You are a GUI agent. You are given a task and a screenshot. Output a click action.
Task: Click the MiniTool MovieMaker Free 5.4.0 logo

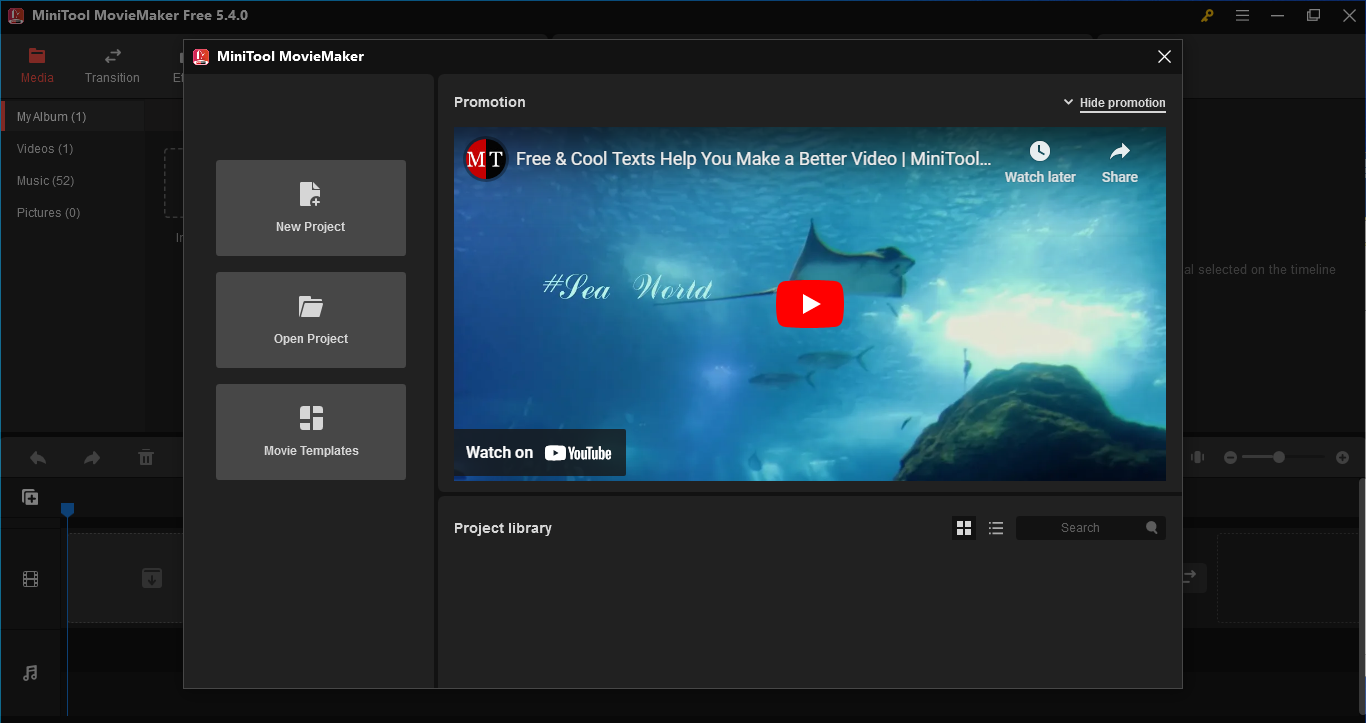click(x=16, y=16)
